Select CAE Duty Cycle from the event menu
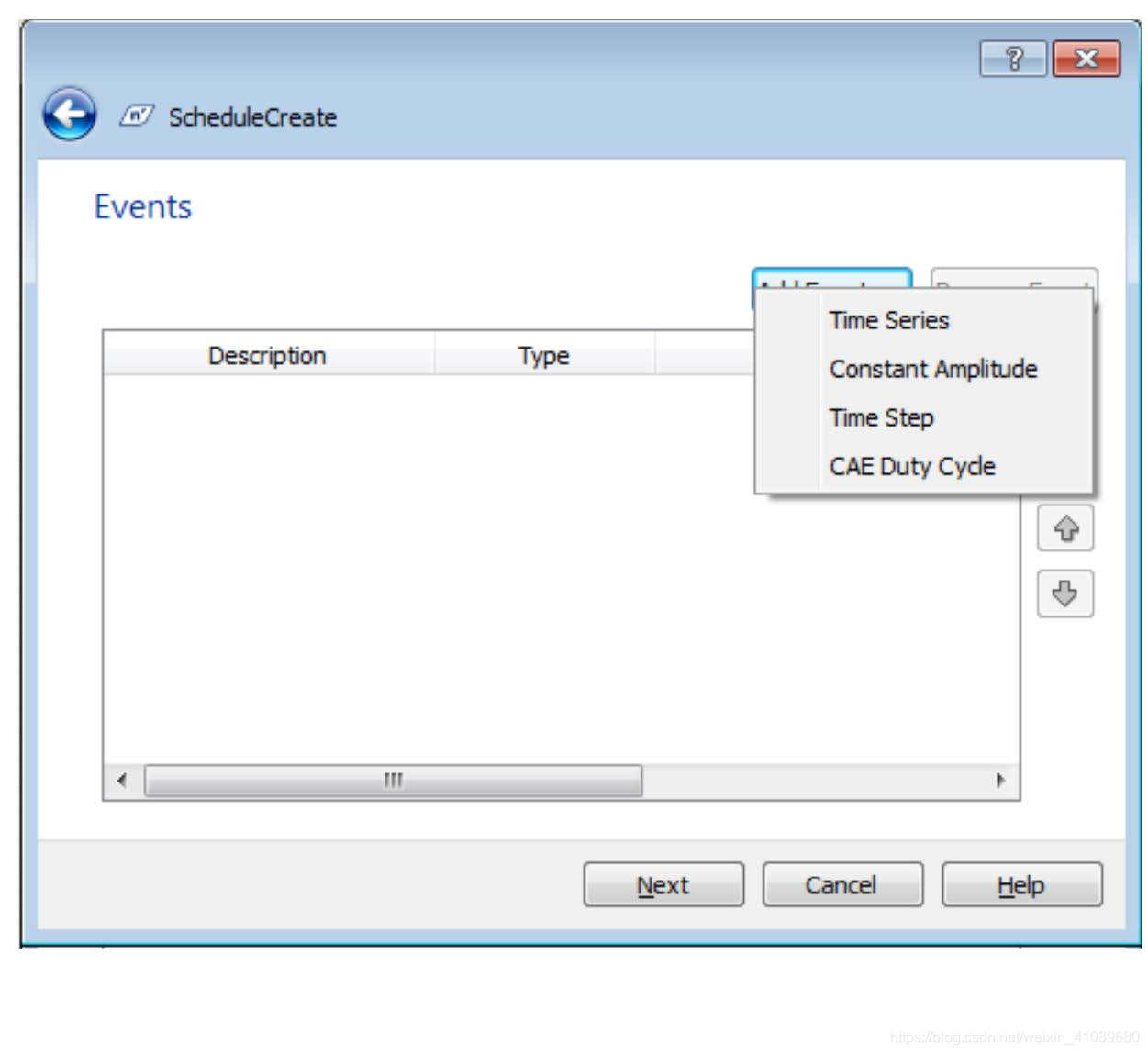This screenshot has height=1054, width=1148. 911,466
